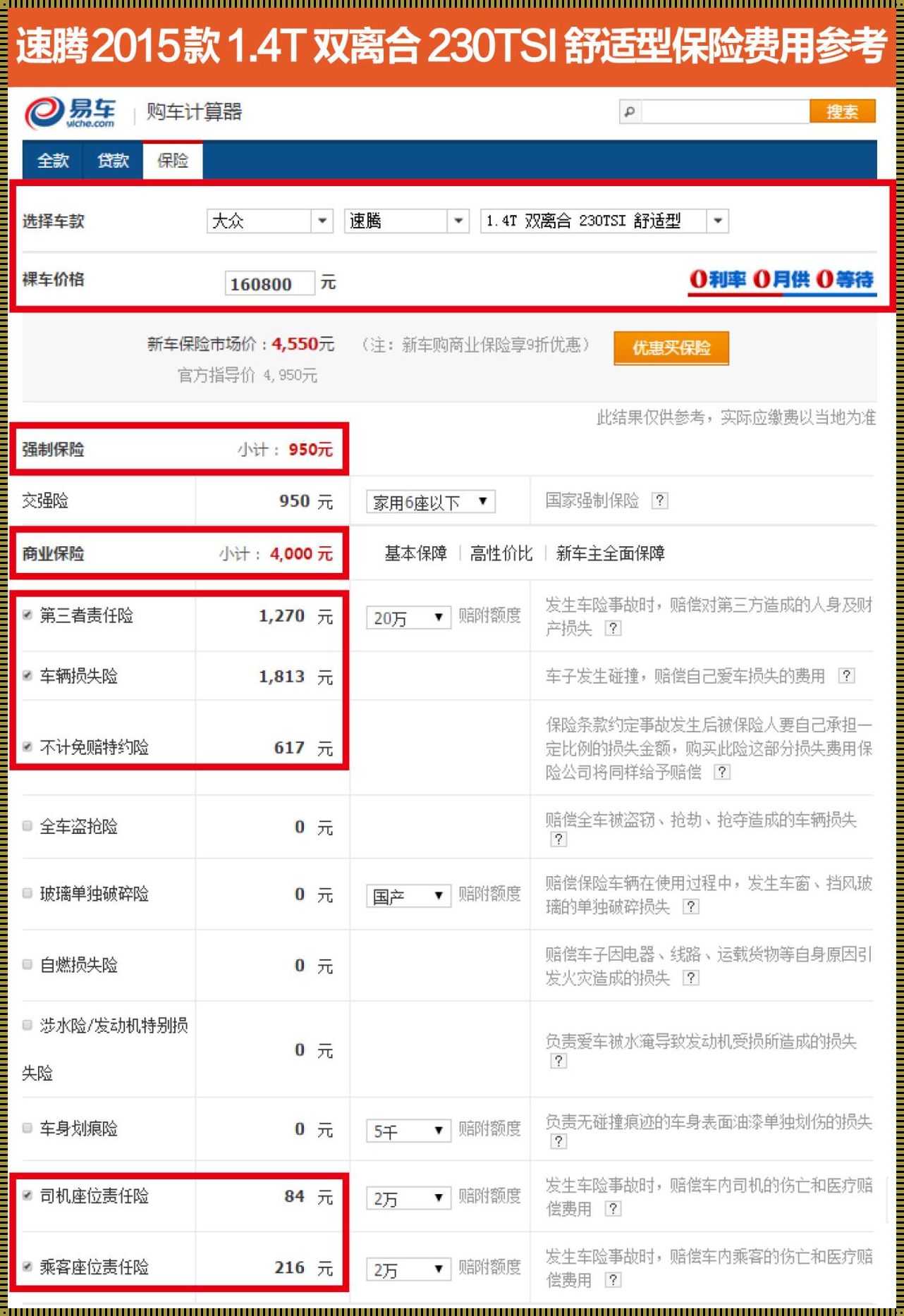Click the 1,270 元 premium value

pos(295,616)
